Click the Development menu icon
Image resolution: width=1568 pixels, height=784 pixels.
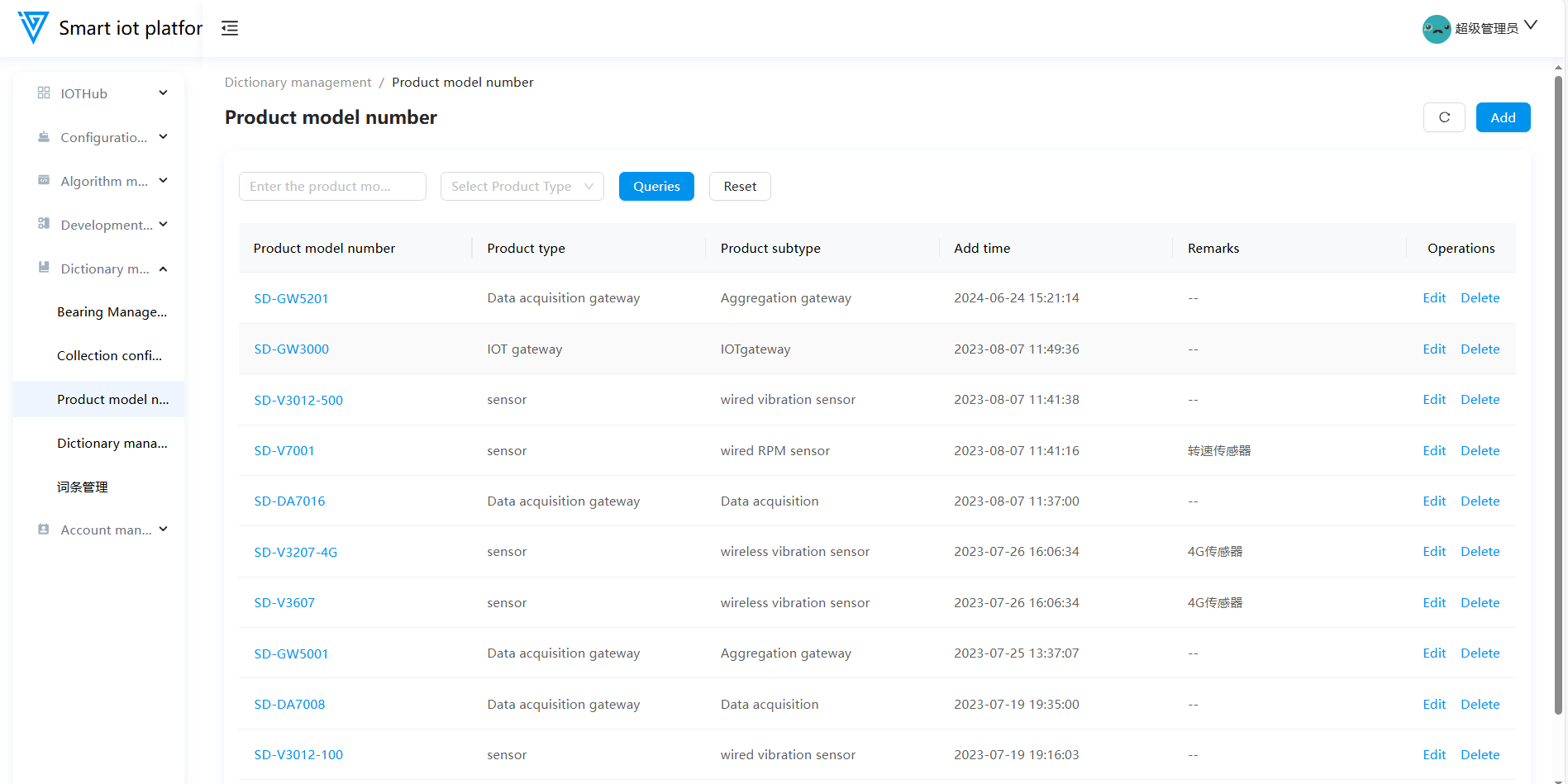click(44, 224)
